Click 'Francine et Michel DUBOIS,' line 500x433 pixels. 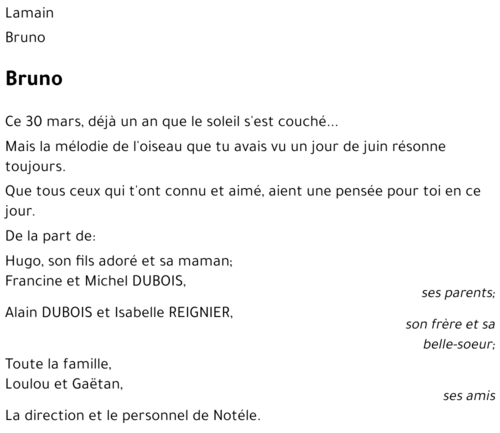(x=96, y=281)
